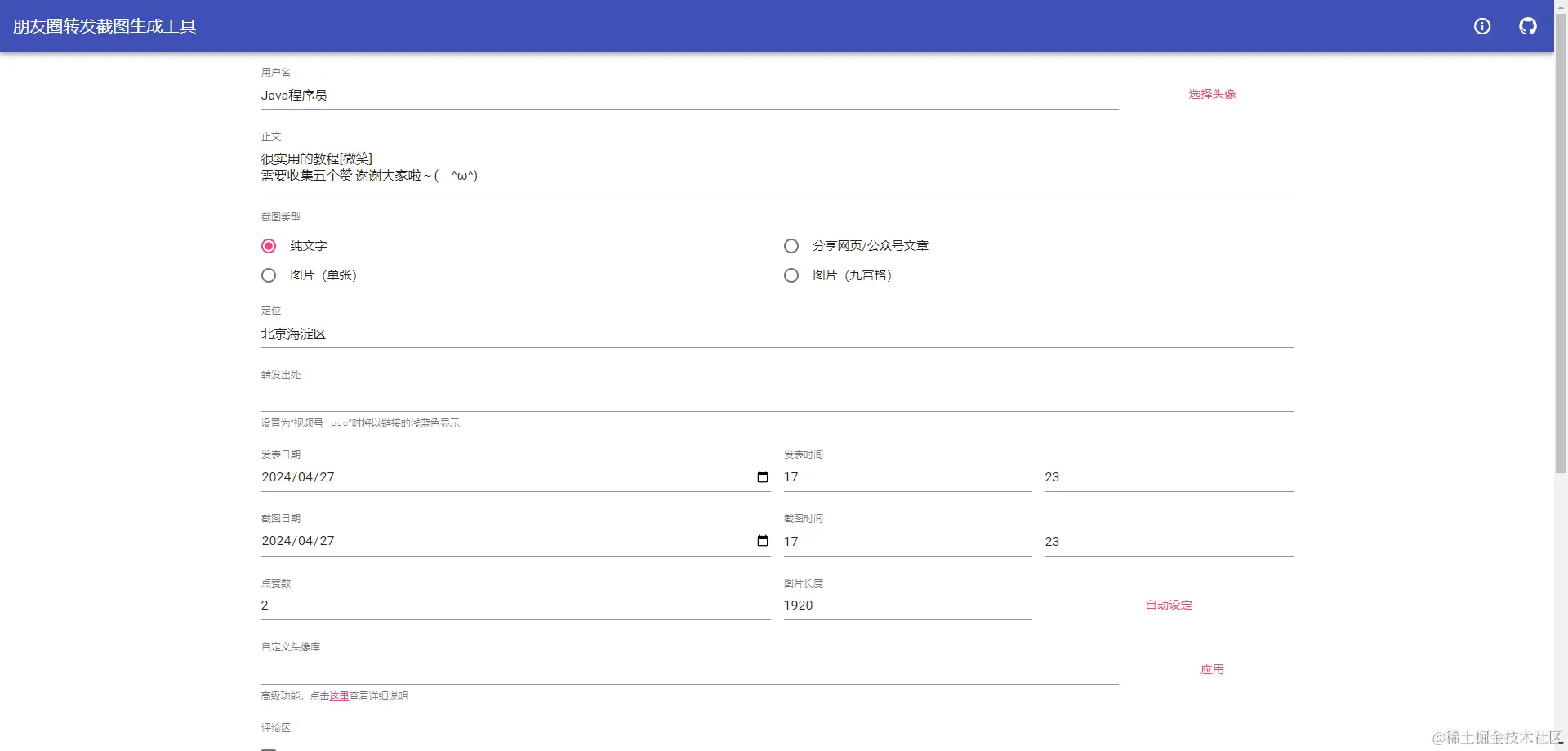Focus the 截图时间 hour field
Image resolution: width=1568 pixels, height=751 pixels.
click(907, 542)
